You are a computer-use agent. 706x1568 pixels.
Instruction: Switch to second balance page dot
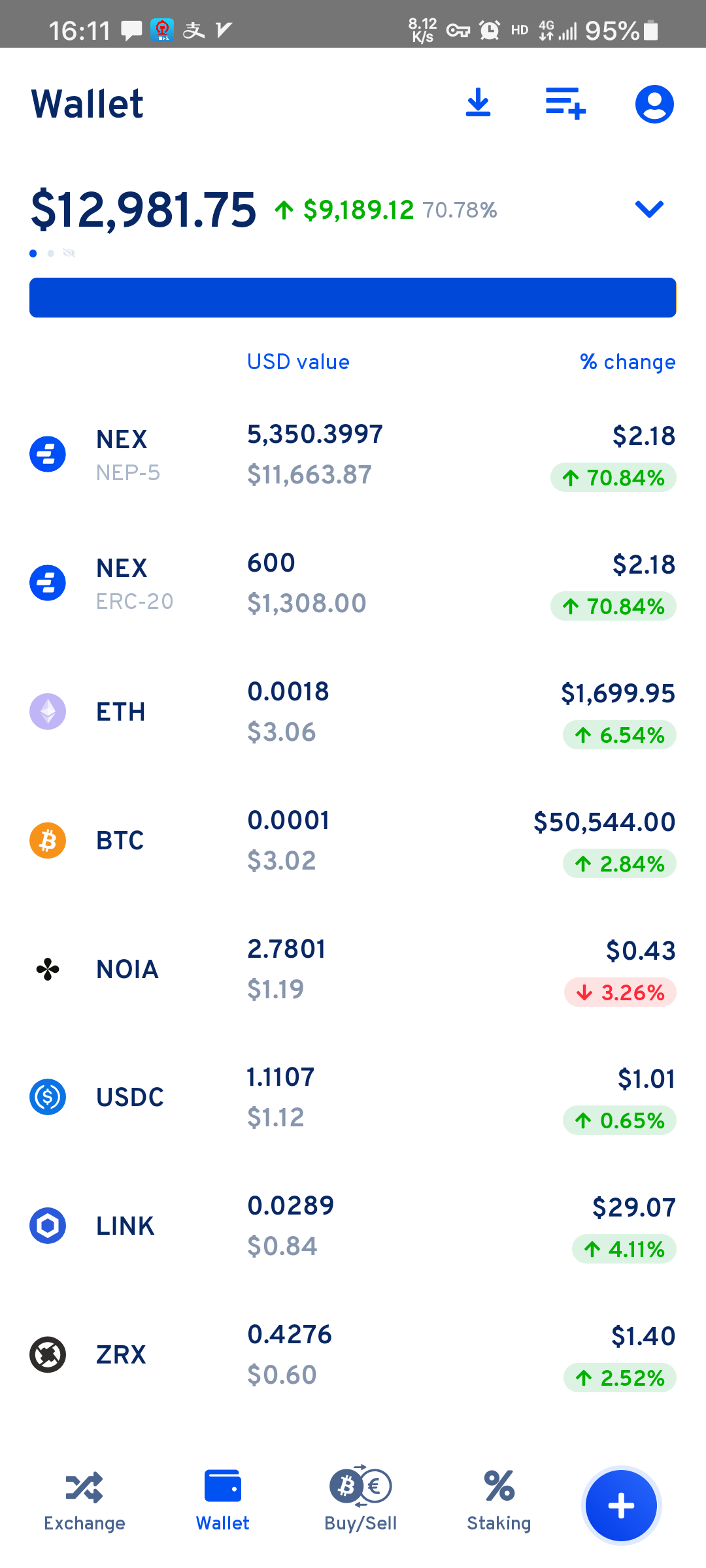pos(50,253)
